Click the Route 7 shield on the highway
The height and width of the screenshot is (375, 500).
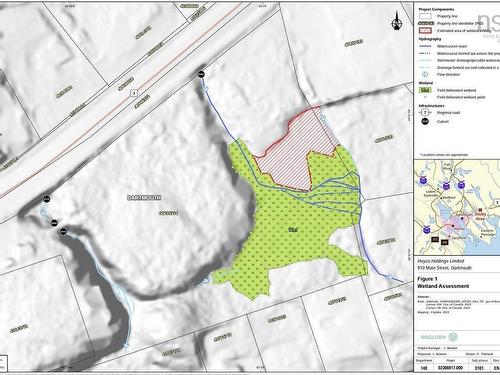click(134, 93)
